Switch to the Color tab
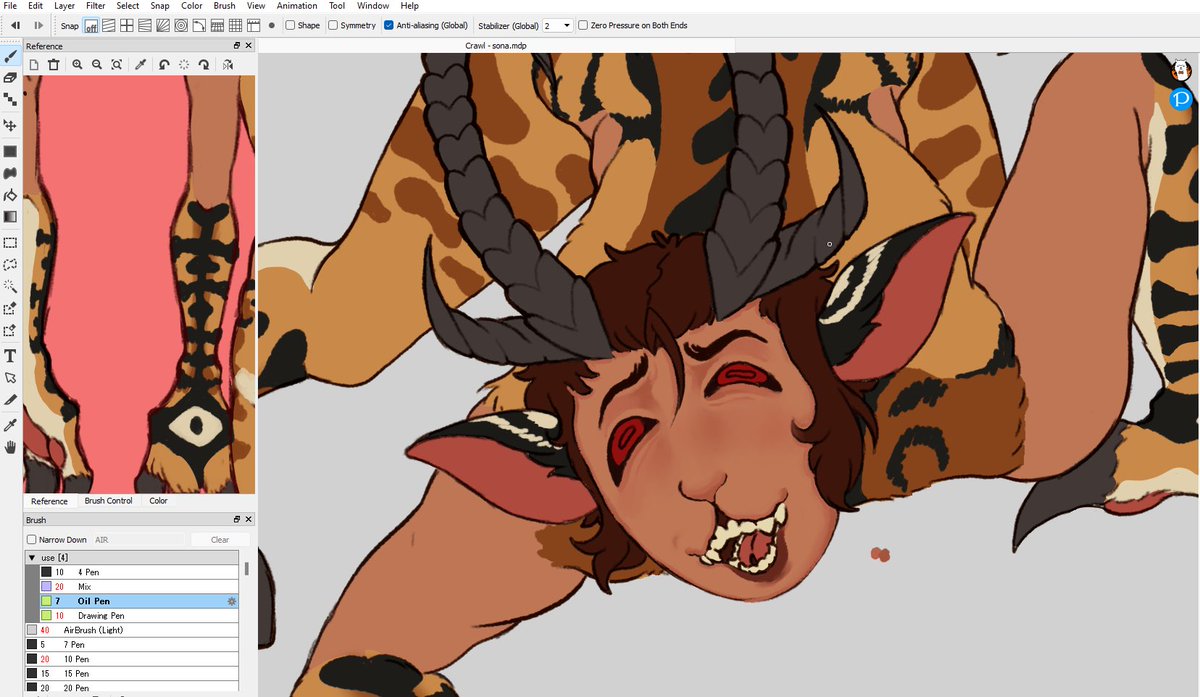Image resolution: width=1200 pixels, height=697 pixels. tap(158, 501)
